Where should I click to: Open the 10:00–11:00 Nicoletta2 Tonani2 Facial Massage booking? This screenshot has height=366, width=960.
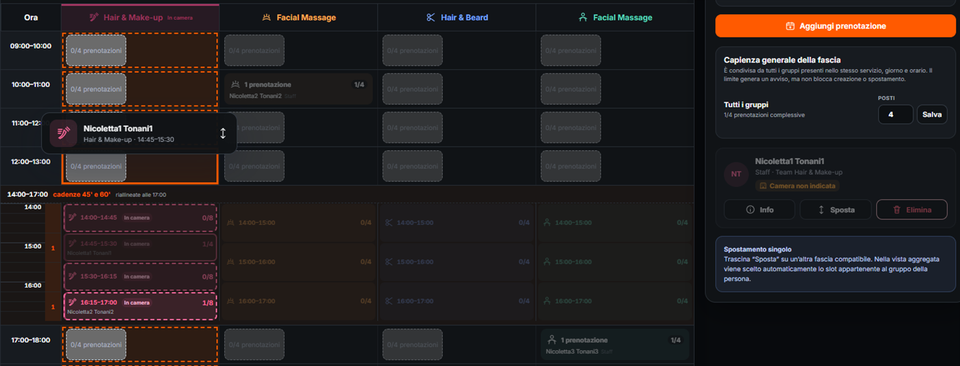[298, 89]
